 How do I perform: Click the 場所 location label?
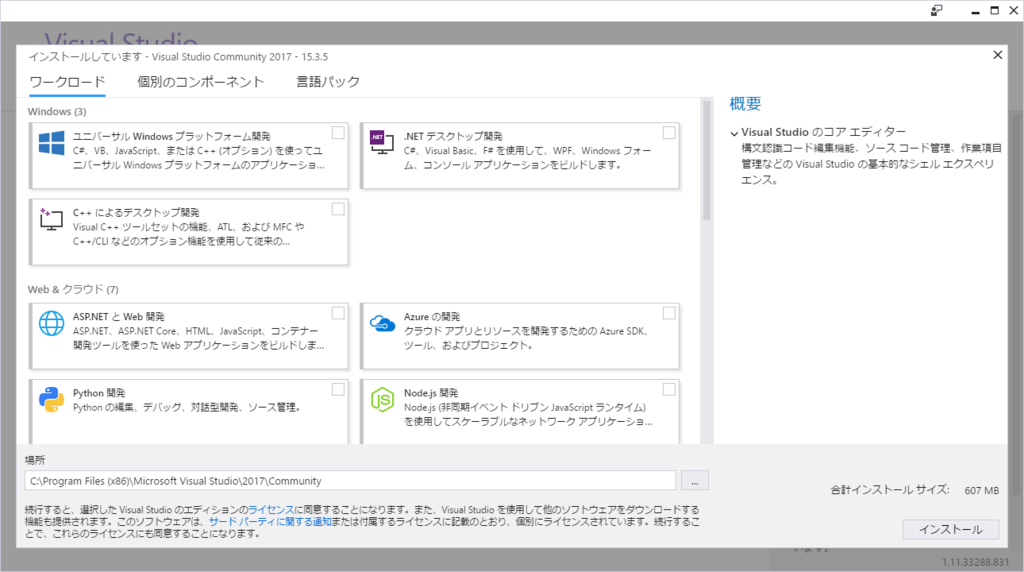(35, 460)
